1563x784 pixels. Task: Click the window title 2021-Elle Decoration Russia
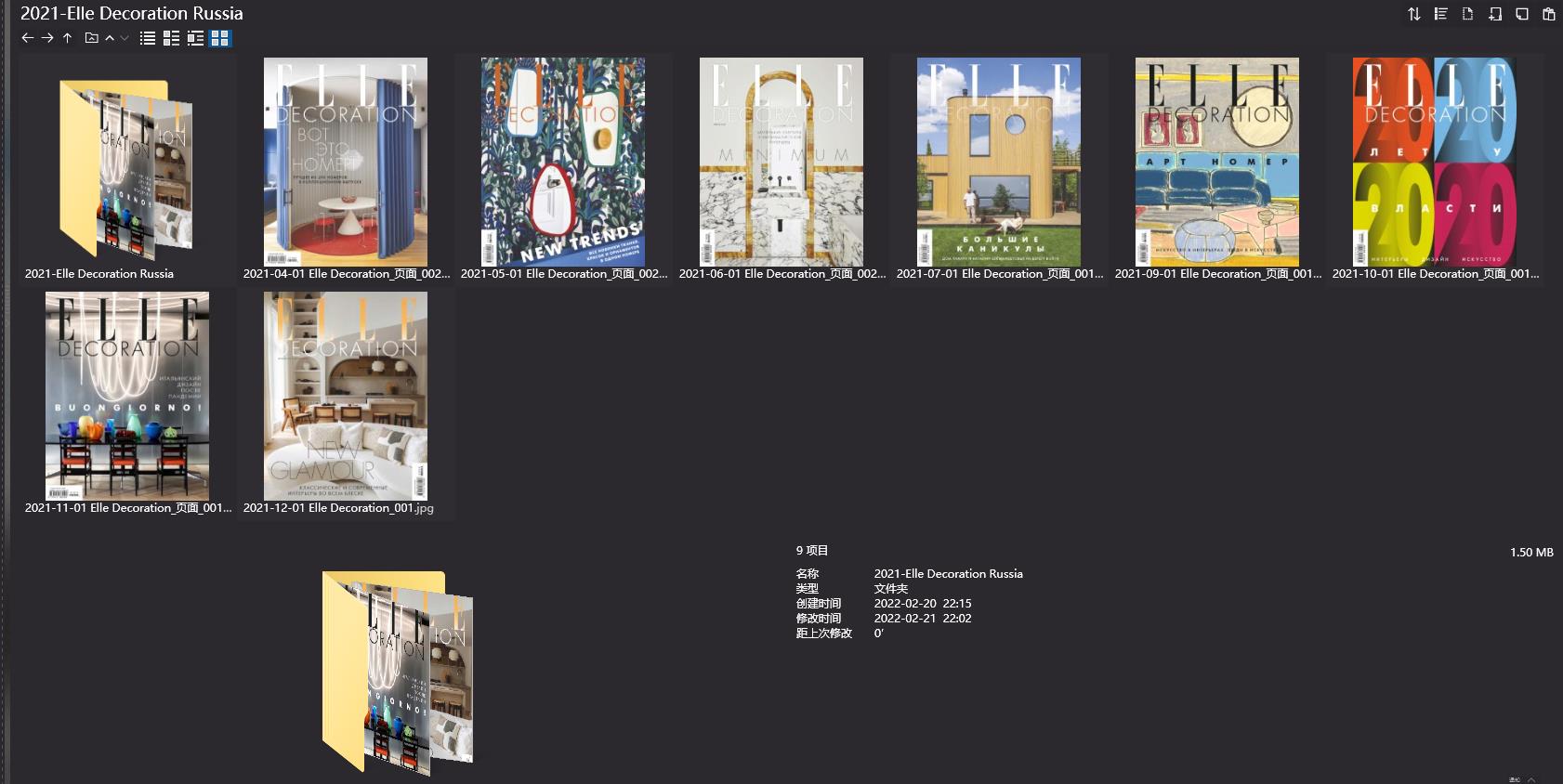click(132, 13)
